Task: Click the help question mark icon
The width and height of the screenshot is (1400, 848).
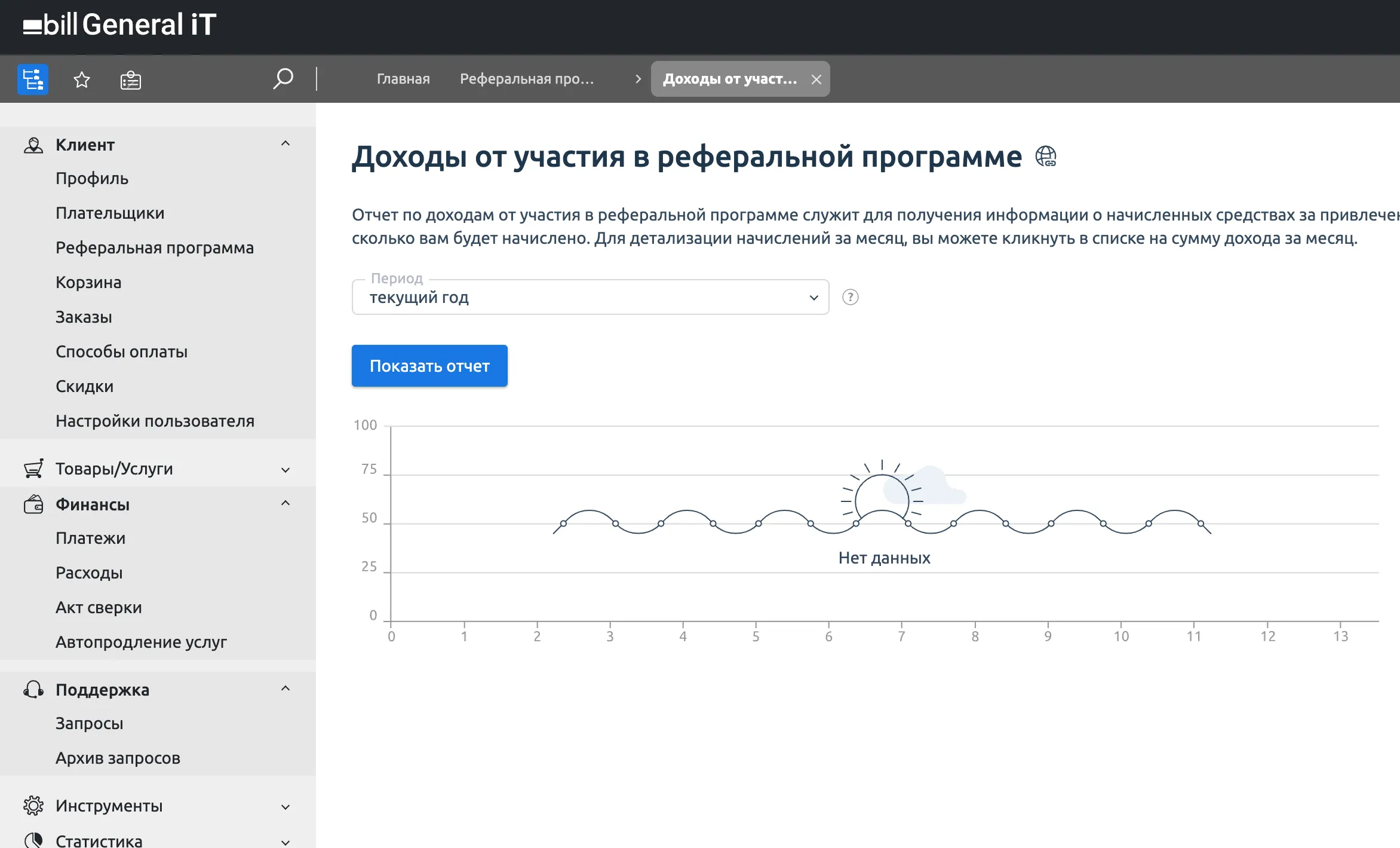Action: click(850, 297)
